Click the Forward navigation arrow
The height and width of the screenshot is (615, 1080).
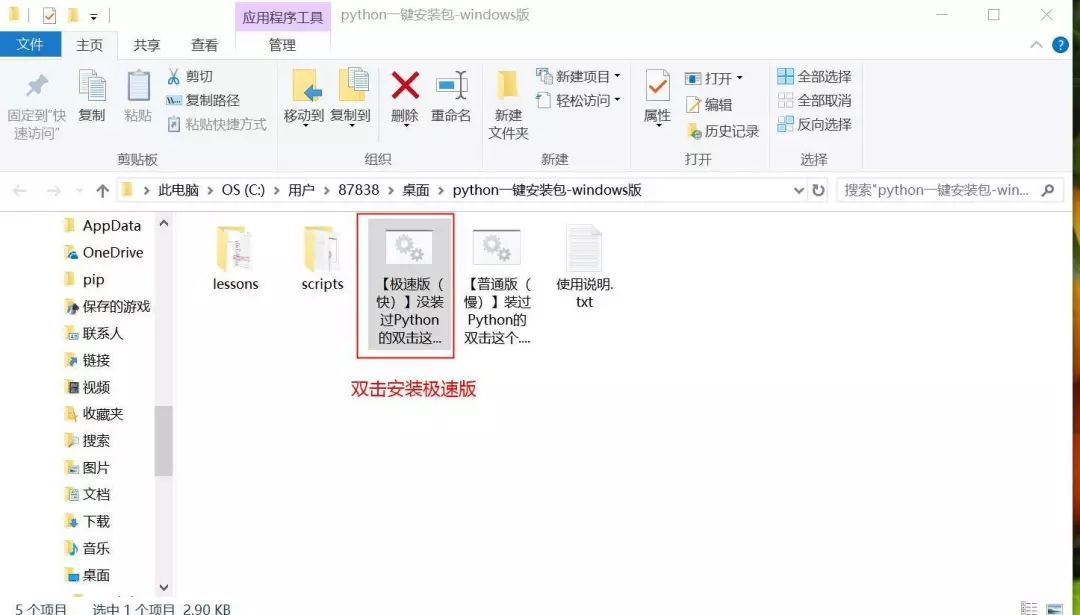pyautogui.click(x=53, y=191)
